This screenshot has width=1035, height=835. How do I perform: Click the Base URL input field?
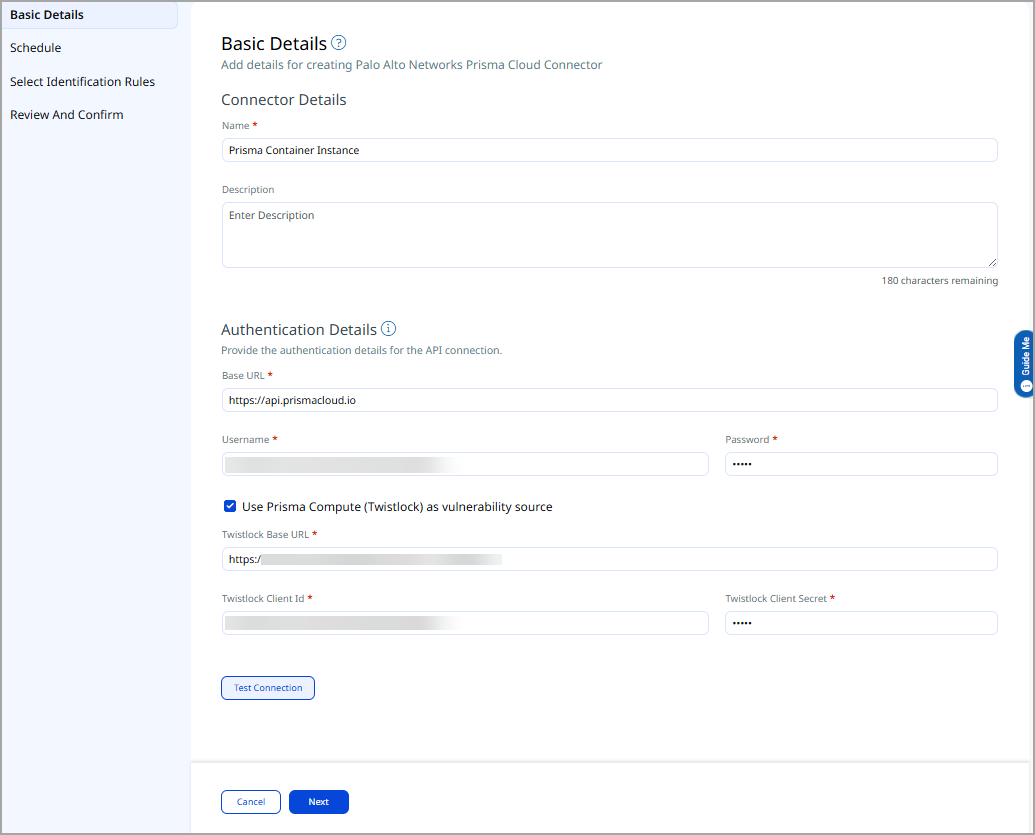(x=609, y=400)
